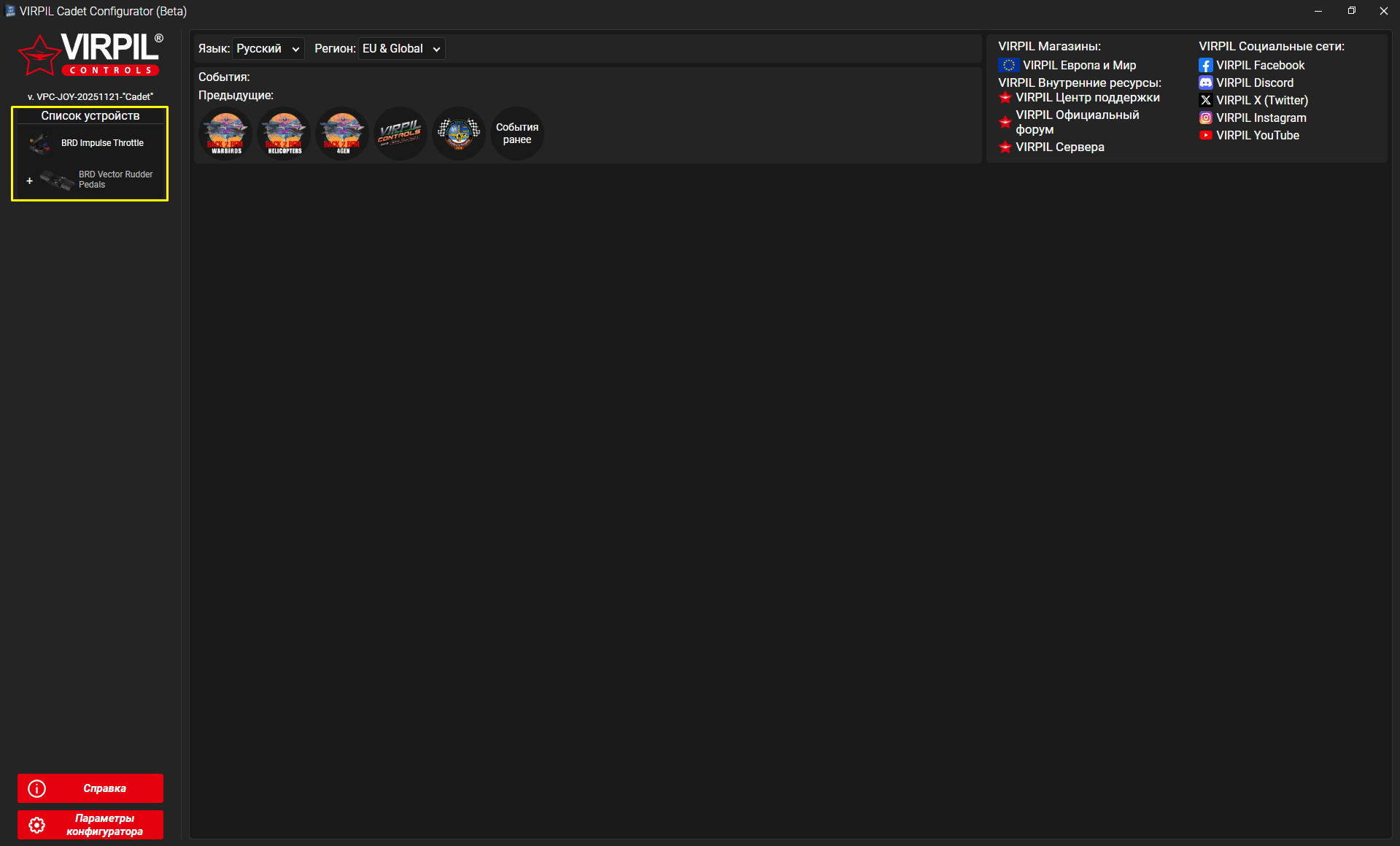This screenshot has height=846, width=1400.
Task: Click the Facebook icon
Action: (1205, 66)
